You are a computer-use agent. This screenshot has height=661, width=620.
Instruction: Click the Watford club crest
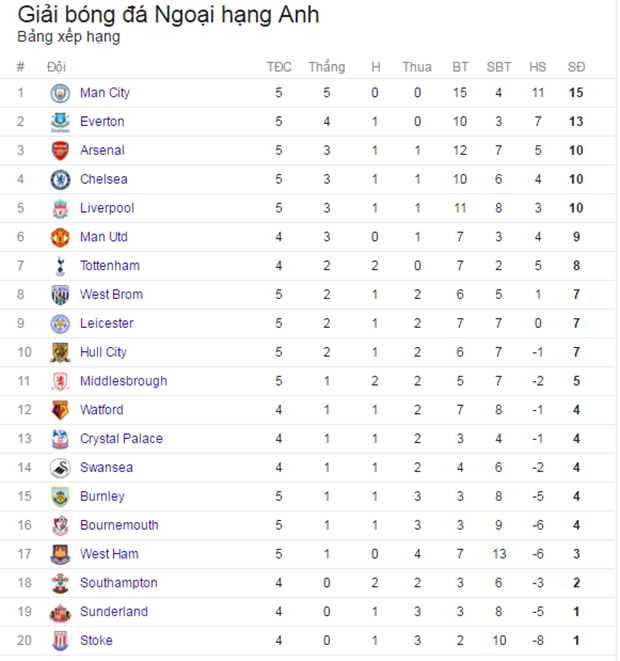60,410
